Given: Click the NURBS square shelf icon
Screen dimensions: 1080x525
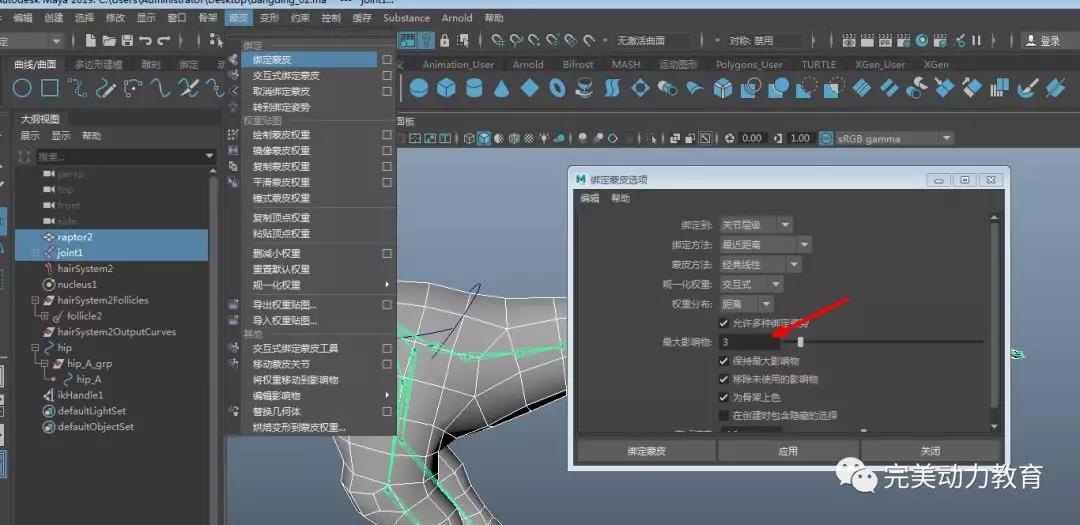Looking at the screenshot, I should (49, 89).
